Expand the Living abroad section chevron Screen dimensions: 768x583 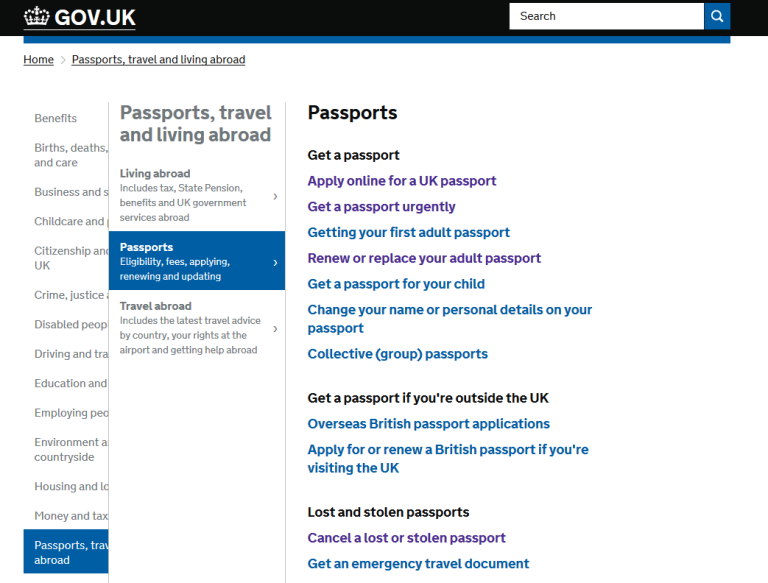point(275,196)
